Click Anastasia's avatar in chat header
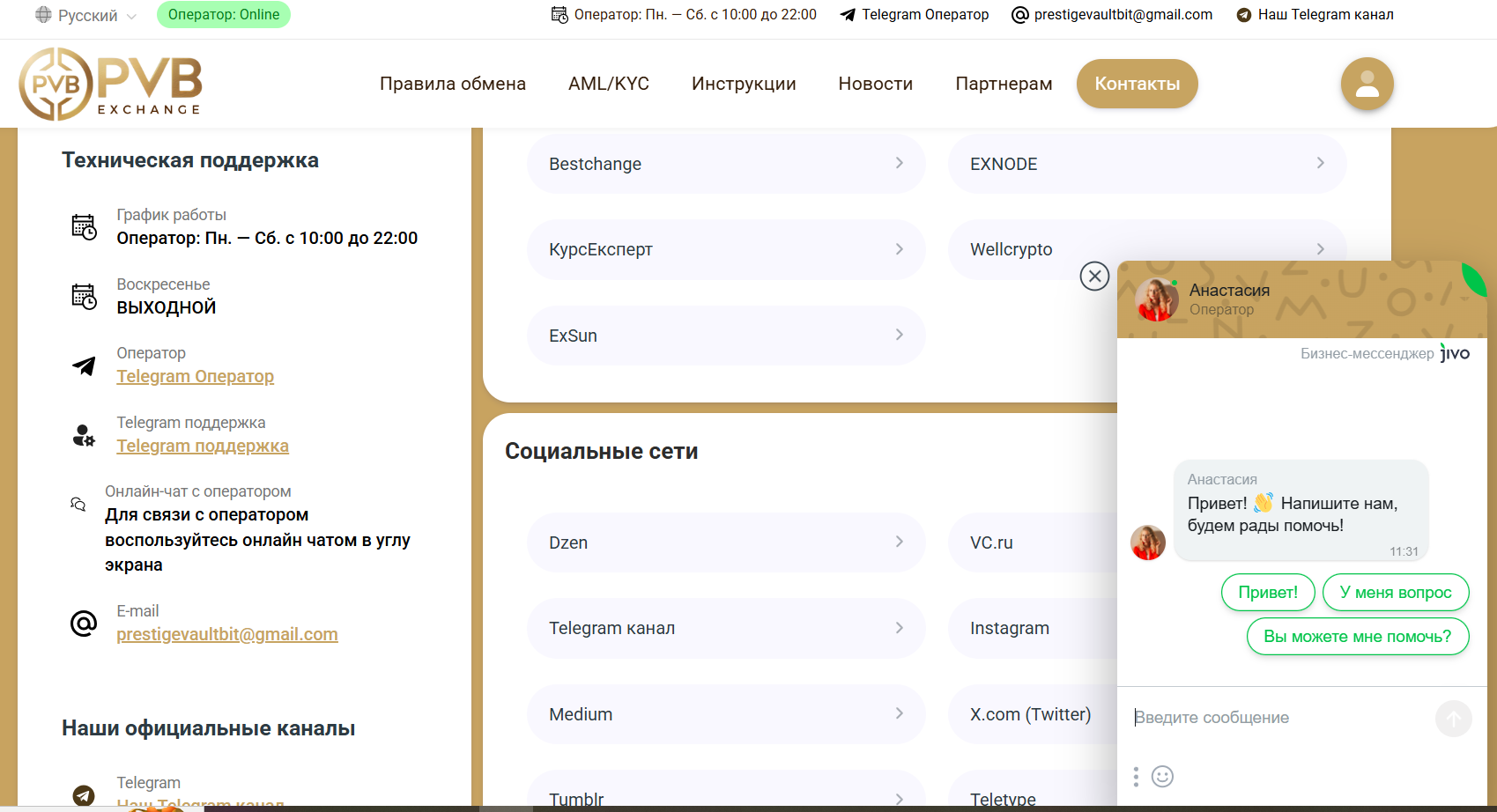1497x812 pixels. 1156,299
